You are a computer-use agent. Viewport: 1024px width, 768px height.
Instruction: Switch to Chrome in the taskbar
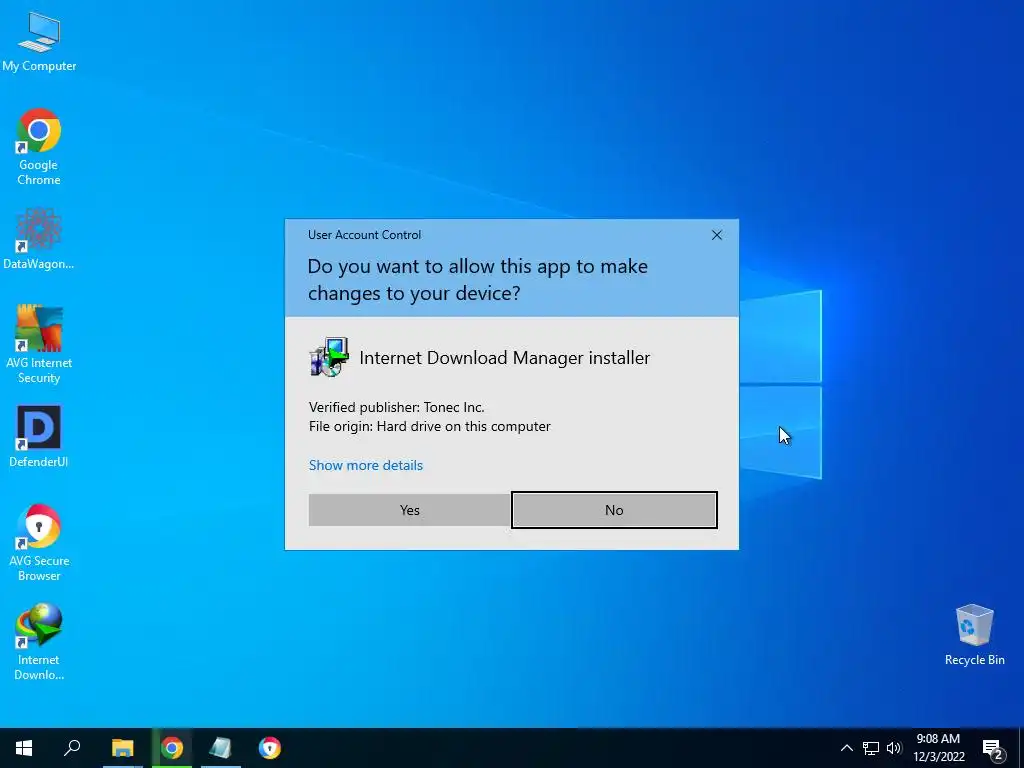[172, 748]
